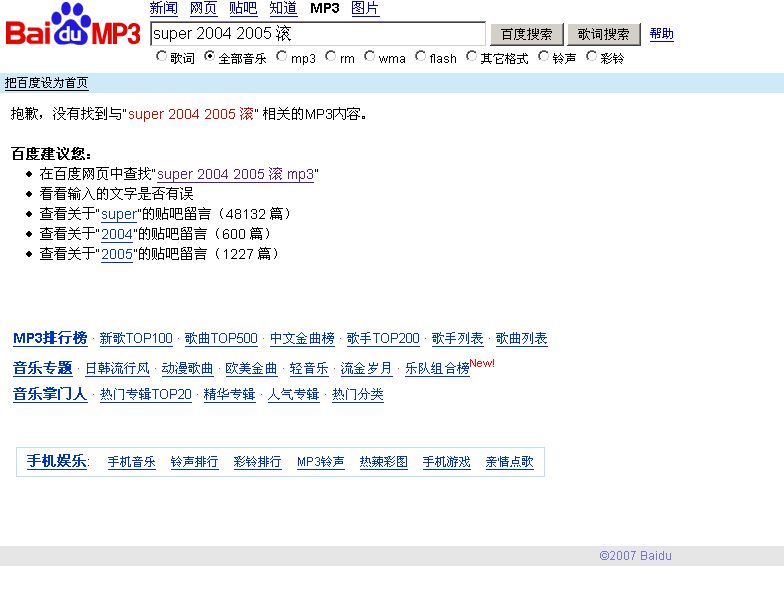Click the Baidu MP3 logo

[x=73, y=25]
